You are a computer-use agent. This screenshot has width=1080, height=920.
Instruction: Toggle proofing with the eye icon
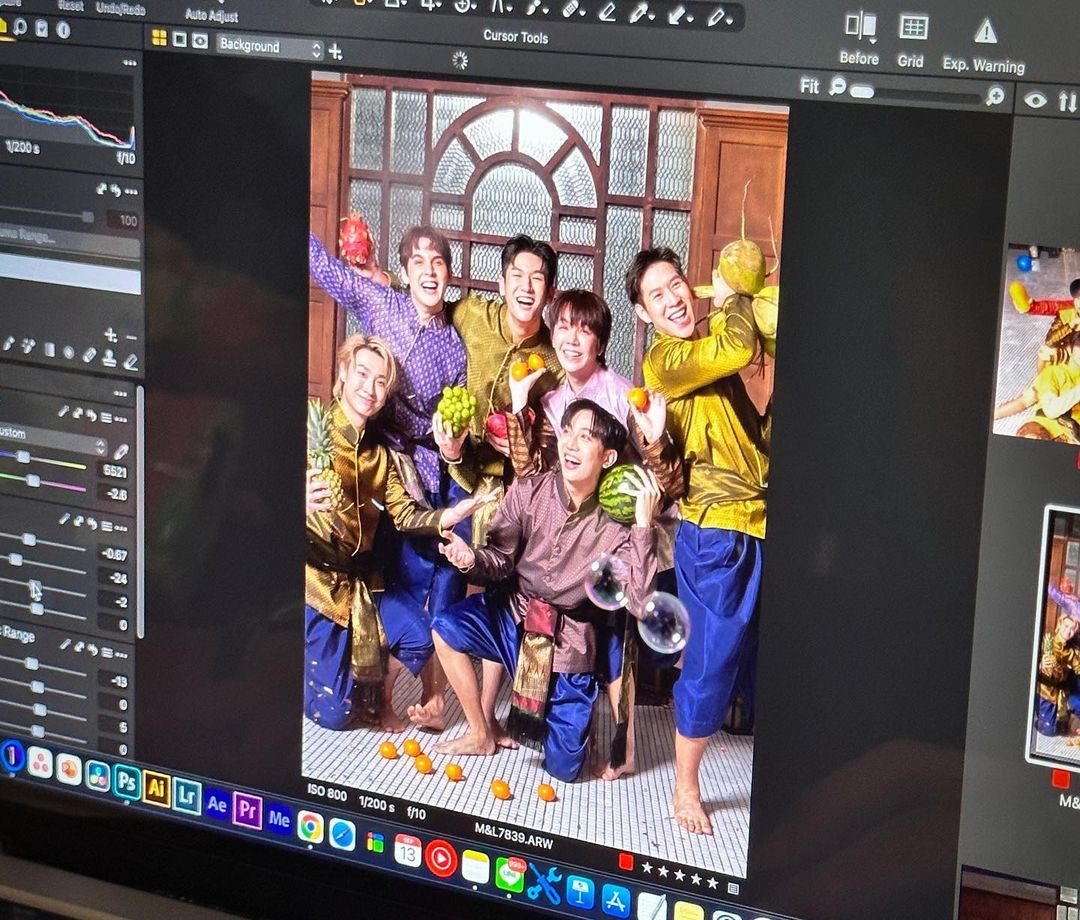tap(1035, 101)
